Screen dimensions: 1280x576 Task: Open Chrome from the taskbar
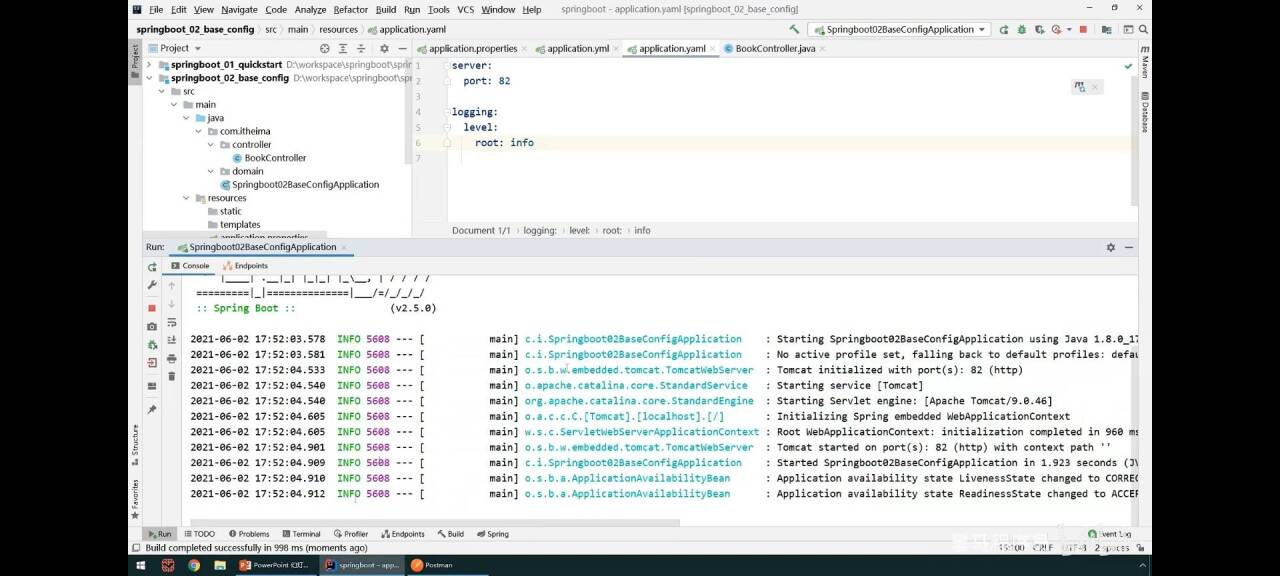pyautogui.click(x=193, y=565)
